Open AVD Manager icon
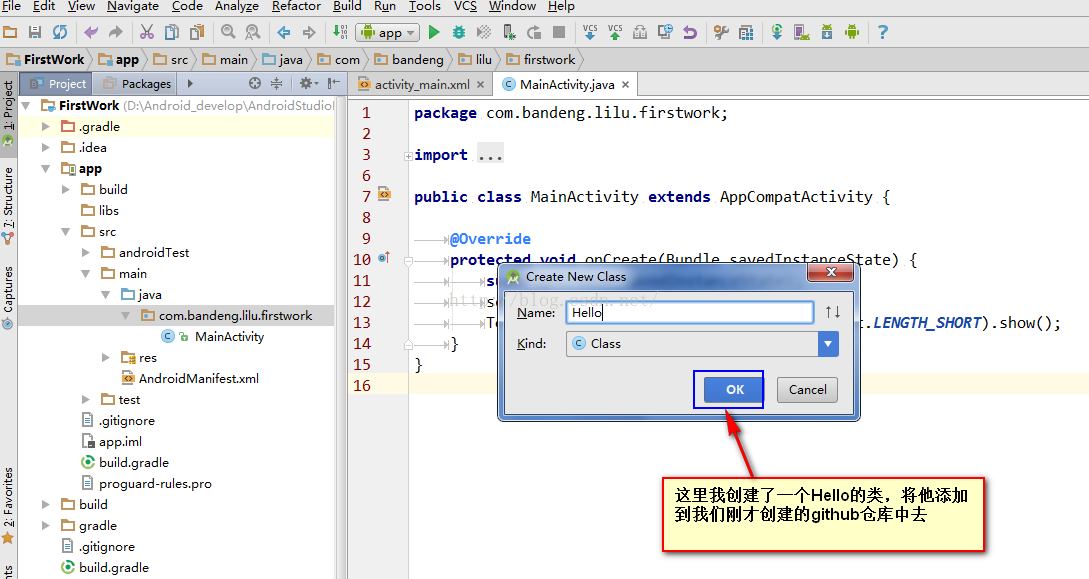The width and height of the screenshot is (1089, 579). [802, 32]
